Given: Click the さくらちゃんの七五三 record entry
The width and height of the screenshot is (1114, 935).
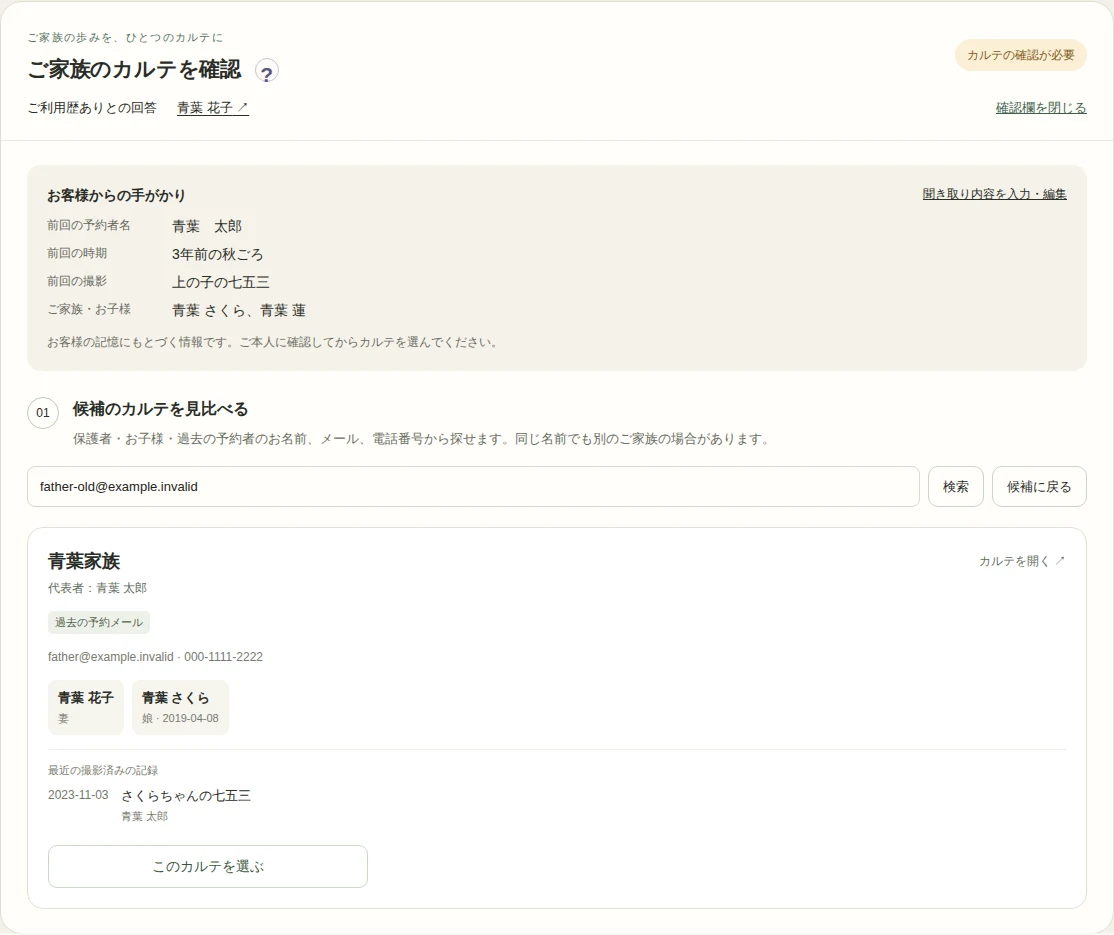Looking at the screenshot, I should click(185, 796).
